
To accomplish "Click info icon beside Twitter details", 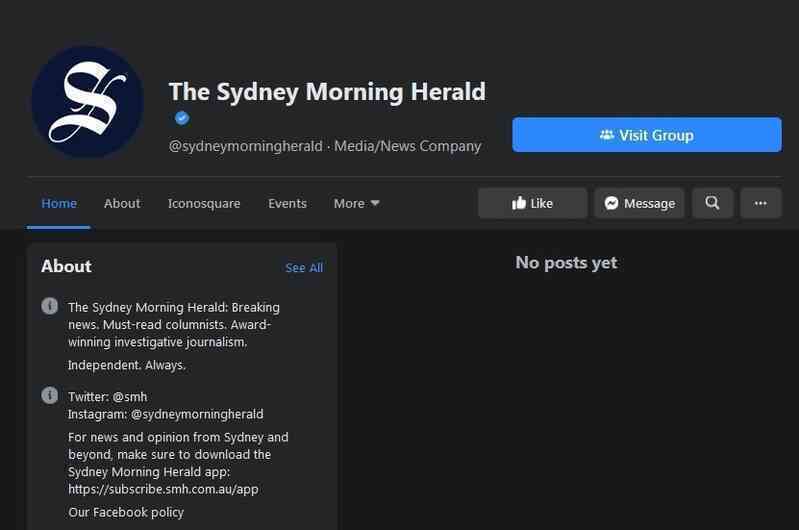I will pos(49,395).
